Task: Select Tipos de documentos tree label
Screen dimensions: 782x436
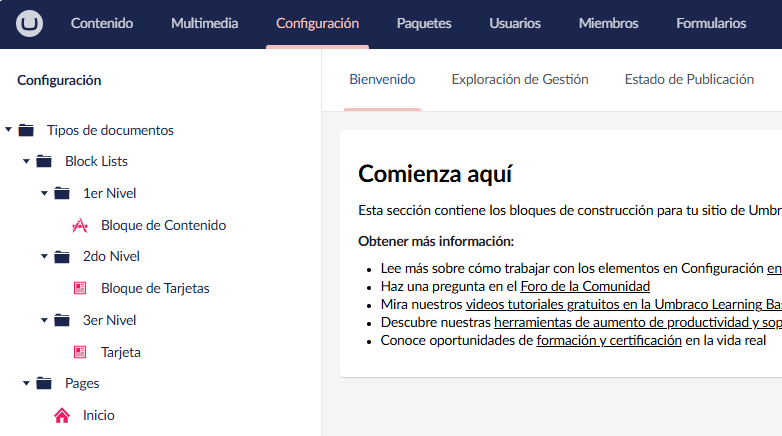Action: (x=110, y=130)
